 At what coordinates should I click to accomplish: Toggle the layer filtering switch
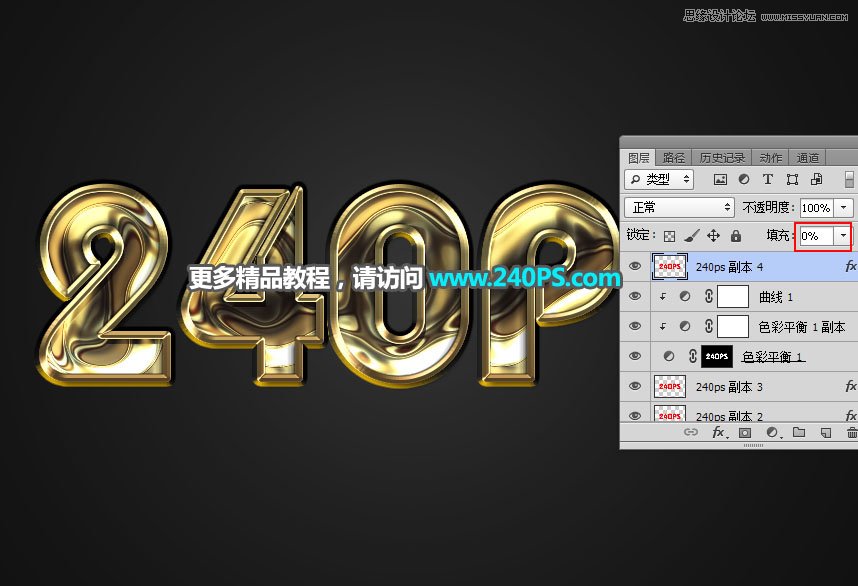coord(849,179)
